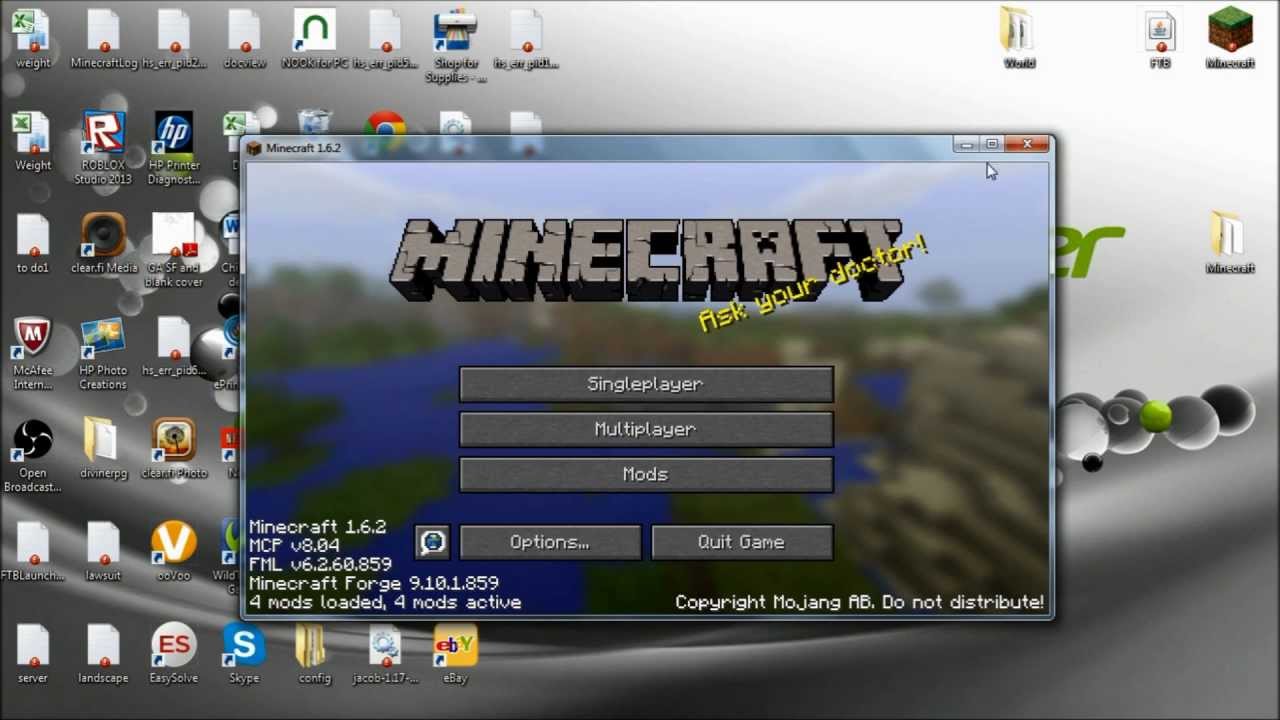Maximize the Minecraft 1.6.2 window
The image size is (1280, 720).
[x=992, y=145]
